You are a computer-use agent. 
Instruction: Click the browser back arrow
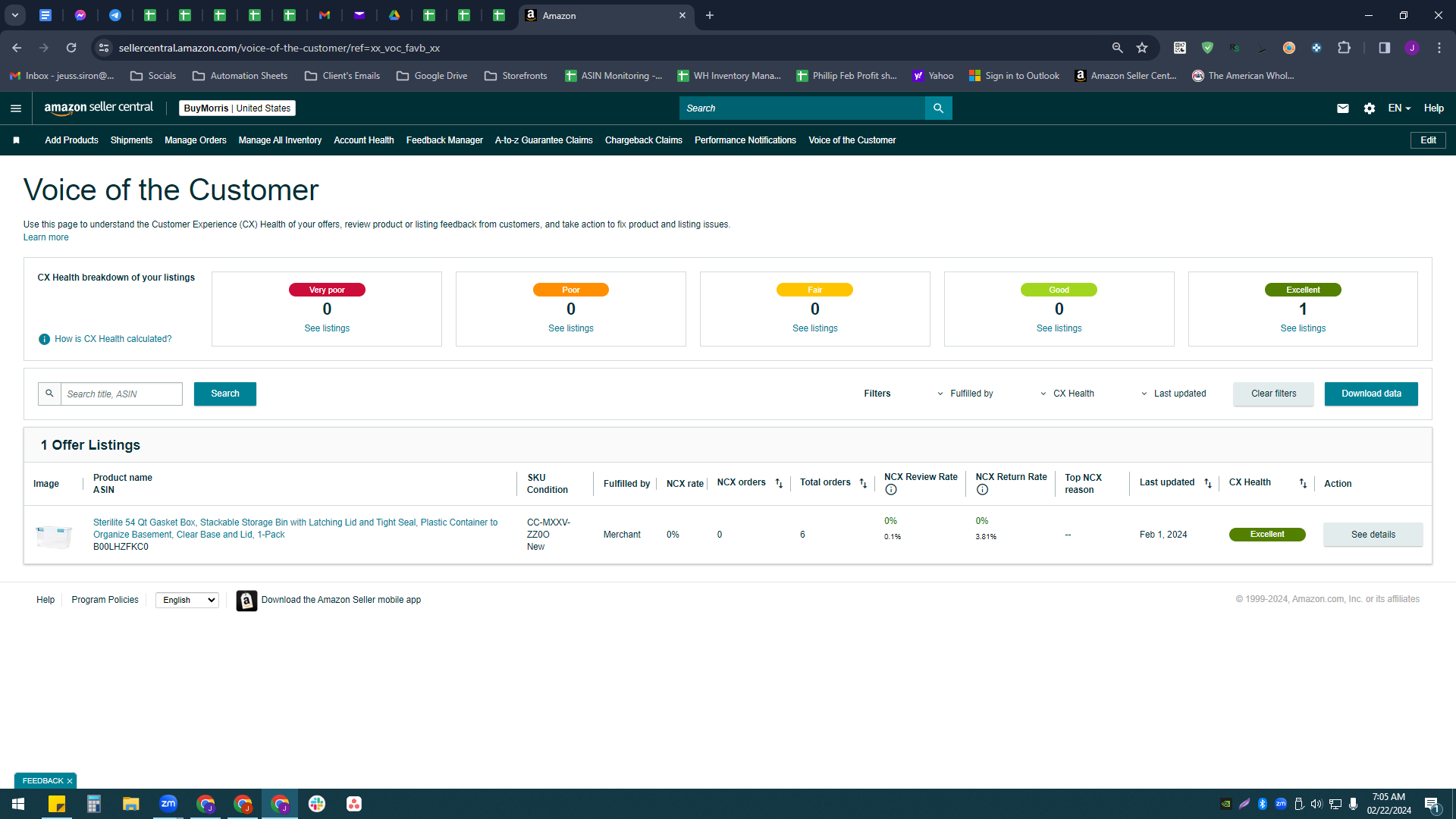[17, 48]
